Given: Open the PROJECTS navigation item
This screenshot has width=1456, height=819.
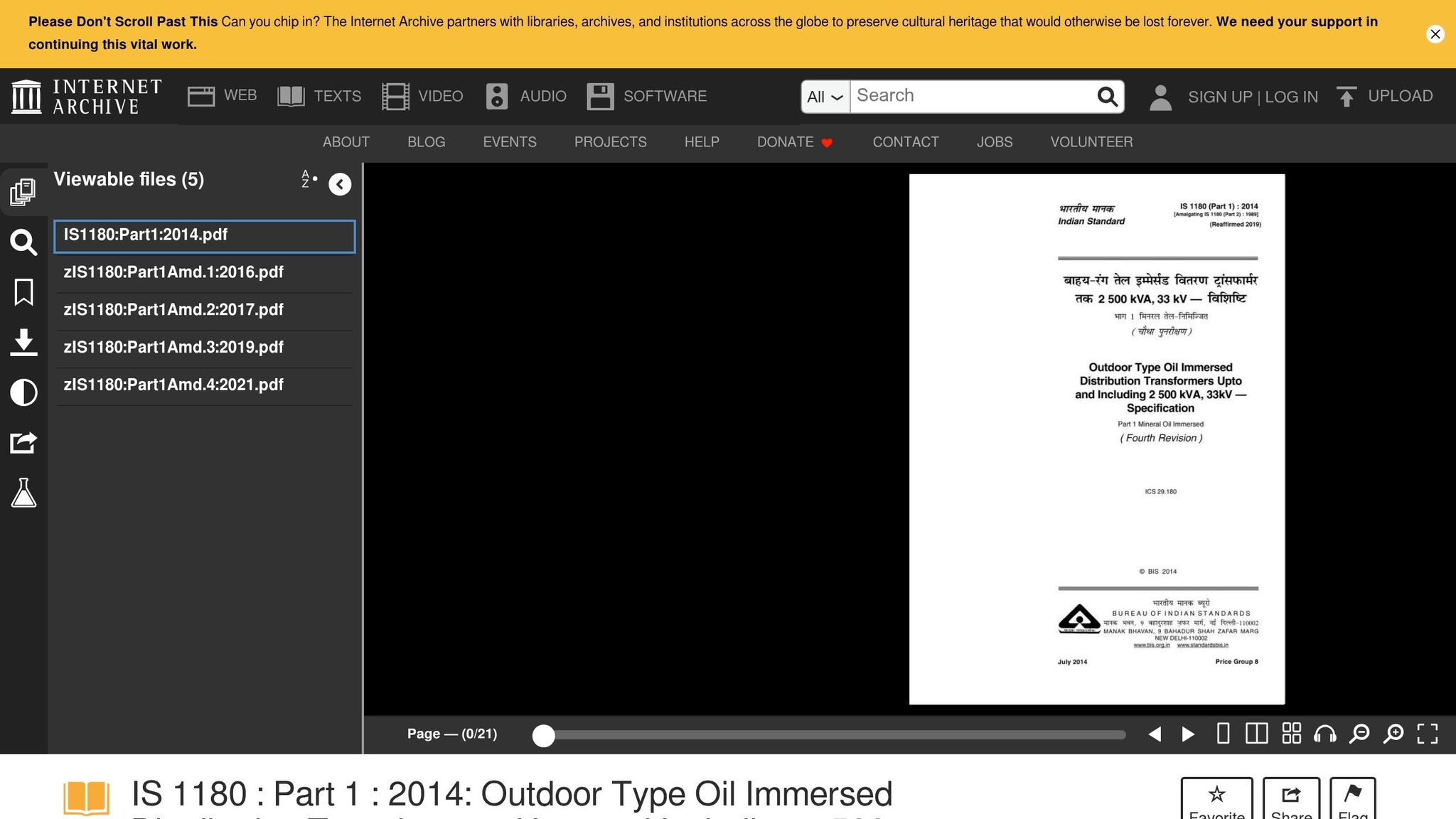Looking at the screenshot, I should [x=611, y=142].
